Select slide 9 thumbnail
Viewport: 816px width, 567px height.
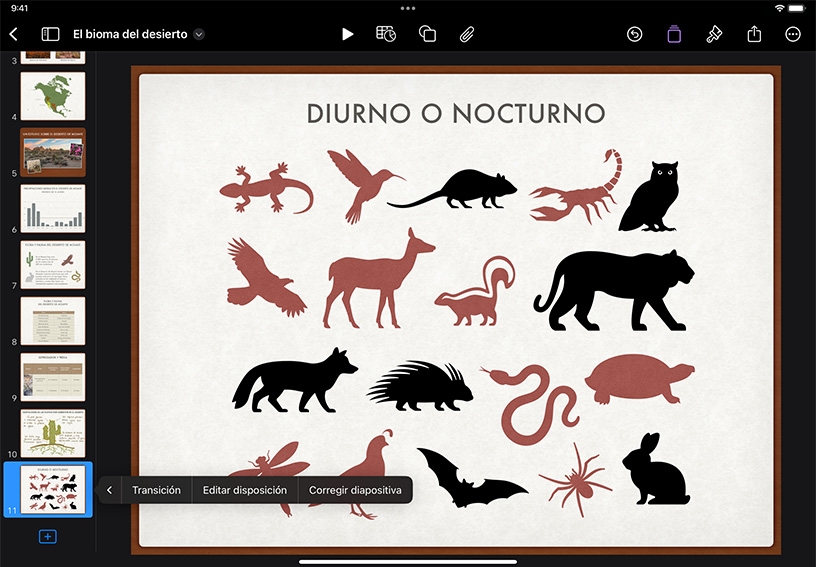(x=53, y=377)
